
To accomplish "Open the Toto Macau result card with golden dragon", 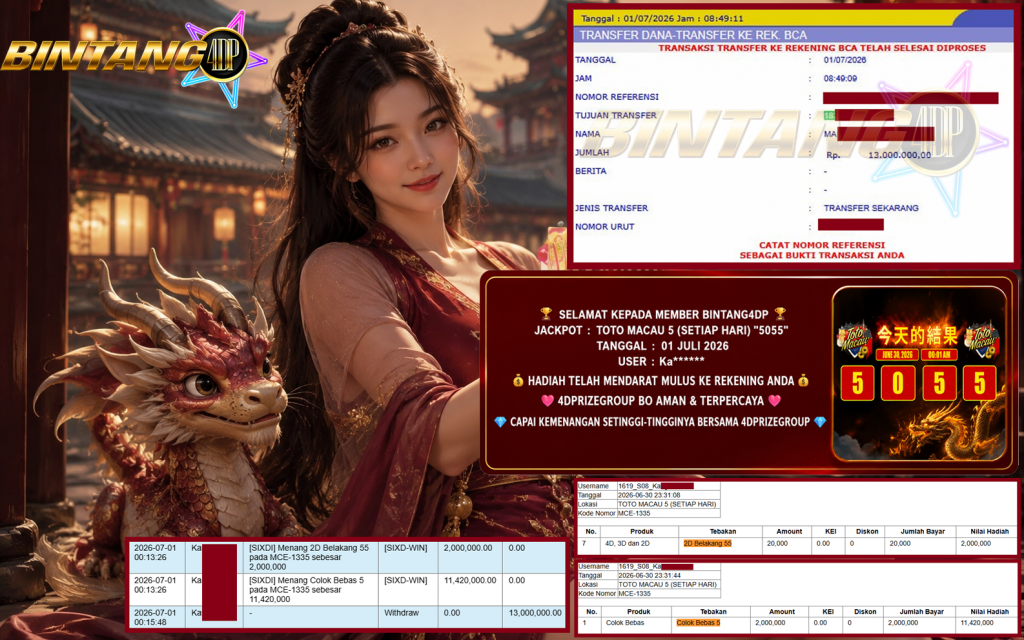I will 919,374.
